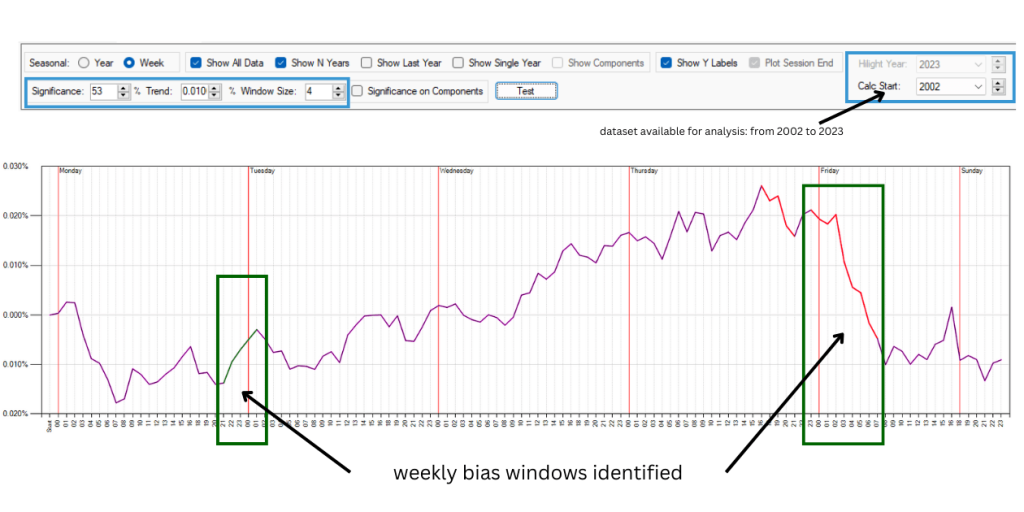The image size is (1024, 512).
Task: Click the Friday label on chart
Action: 830,170
